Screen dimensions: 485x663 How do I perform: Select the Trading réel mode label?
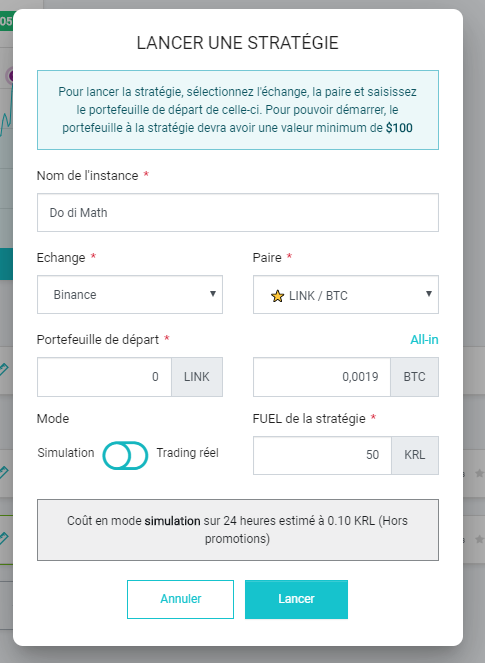click(187, 453)
